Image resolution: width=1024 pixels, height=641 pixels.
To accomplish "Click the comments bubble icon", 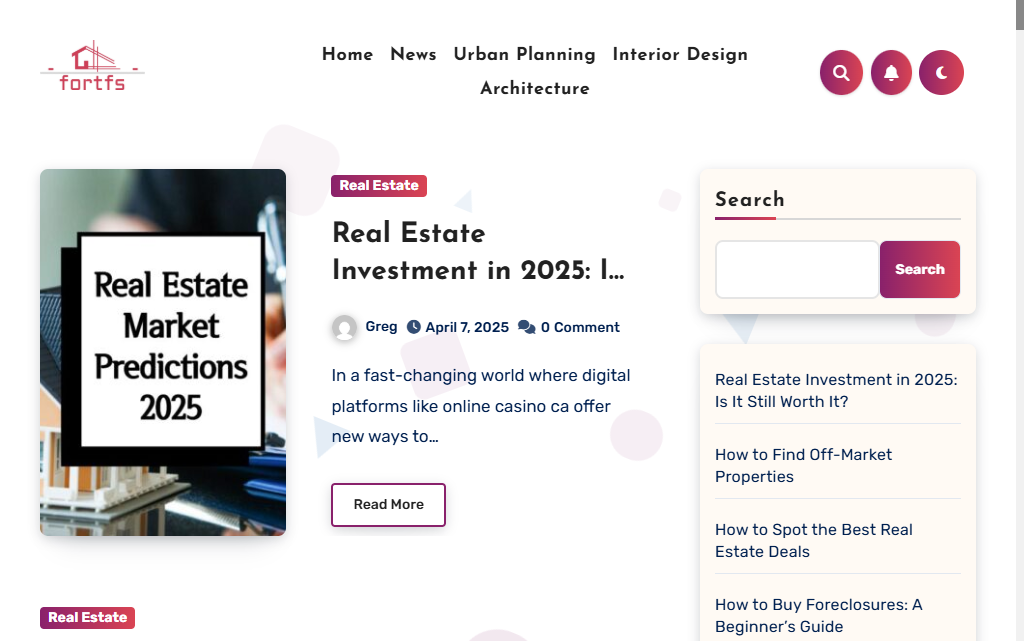I will coord(526,327).
